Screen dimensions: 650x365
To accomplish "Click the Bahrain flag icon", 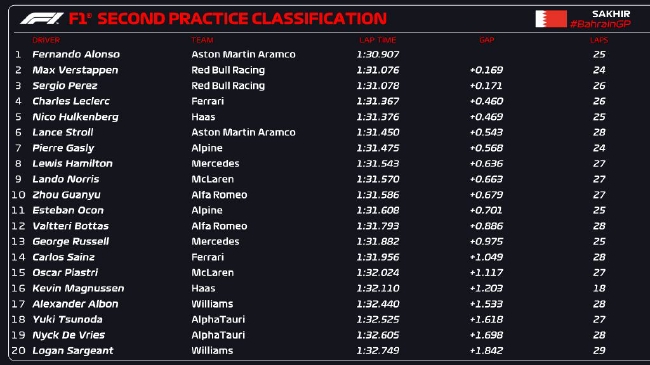I will tap(551, 19).
